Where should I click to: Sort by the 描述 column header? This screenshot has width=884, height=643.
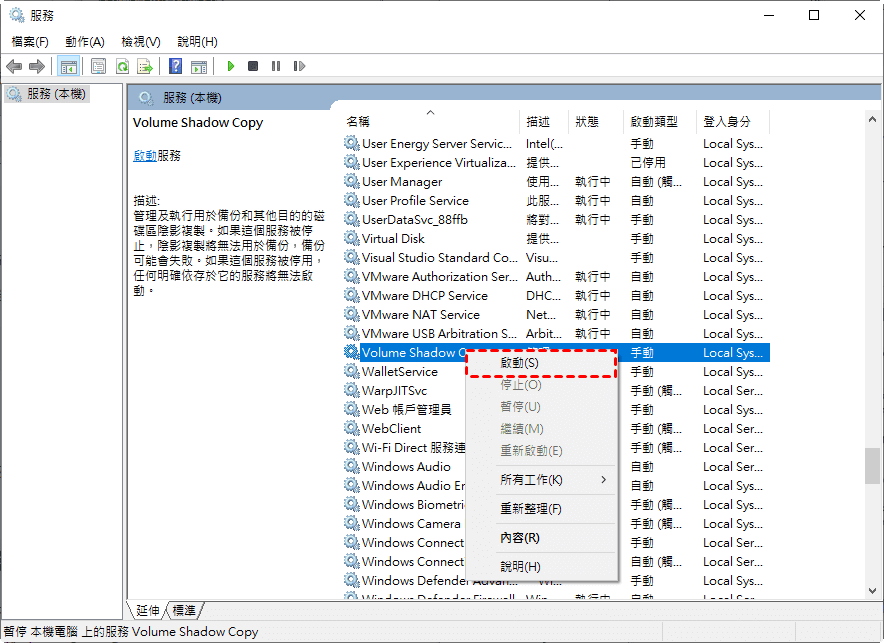click(543, 121)
